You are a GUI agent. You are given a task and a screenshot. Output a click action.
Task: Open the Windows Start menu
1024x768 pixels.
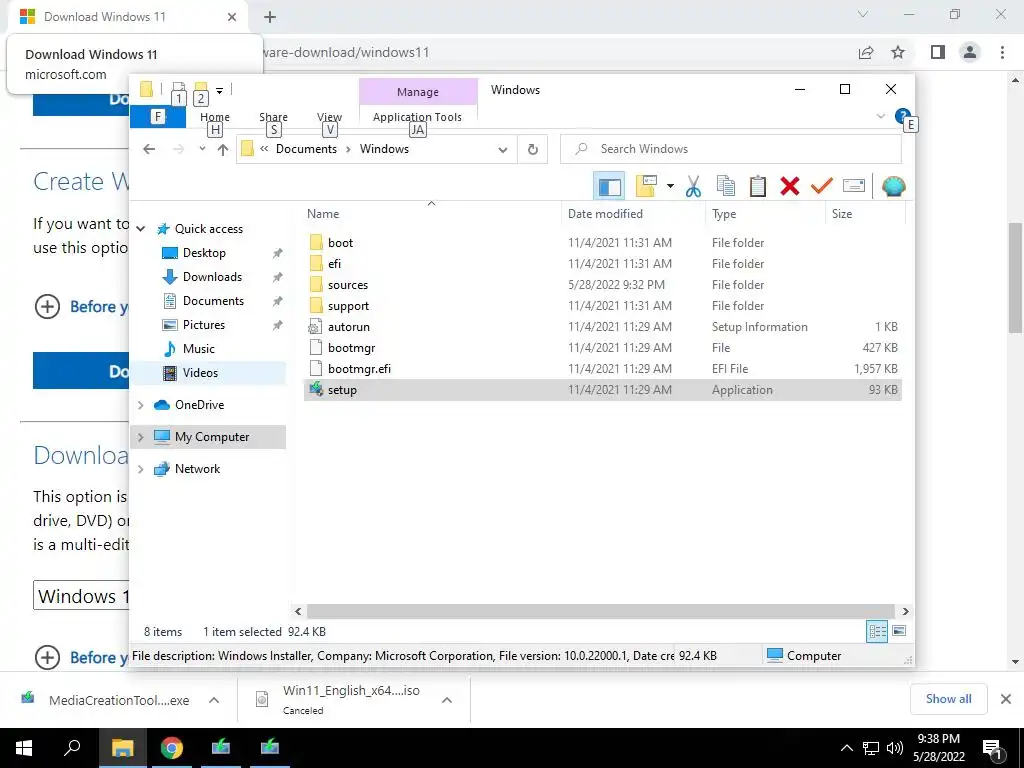24,748
